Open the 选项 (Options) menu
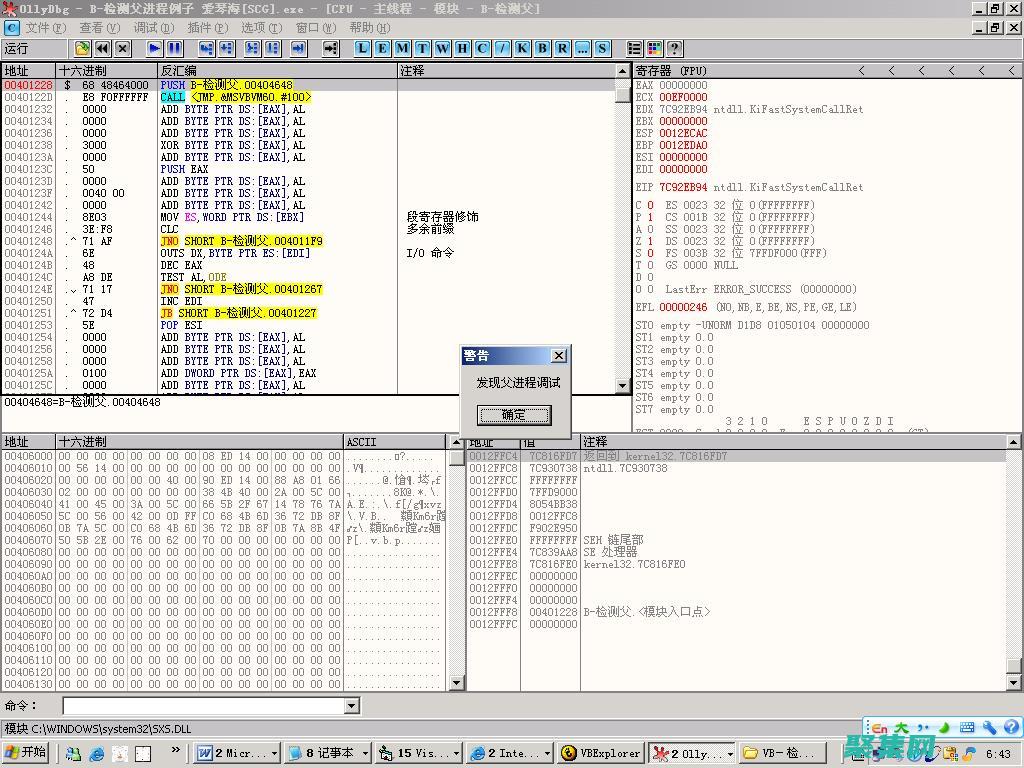This screenshot has height=768, width=1024. click(x=260, y=28)
